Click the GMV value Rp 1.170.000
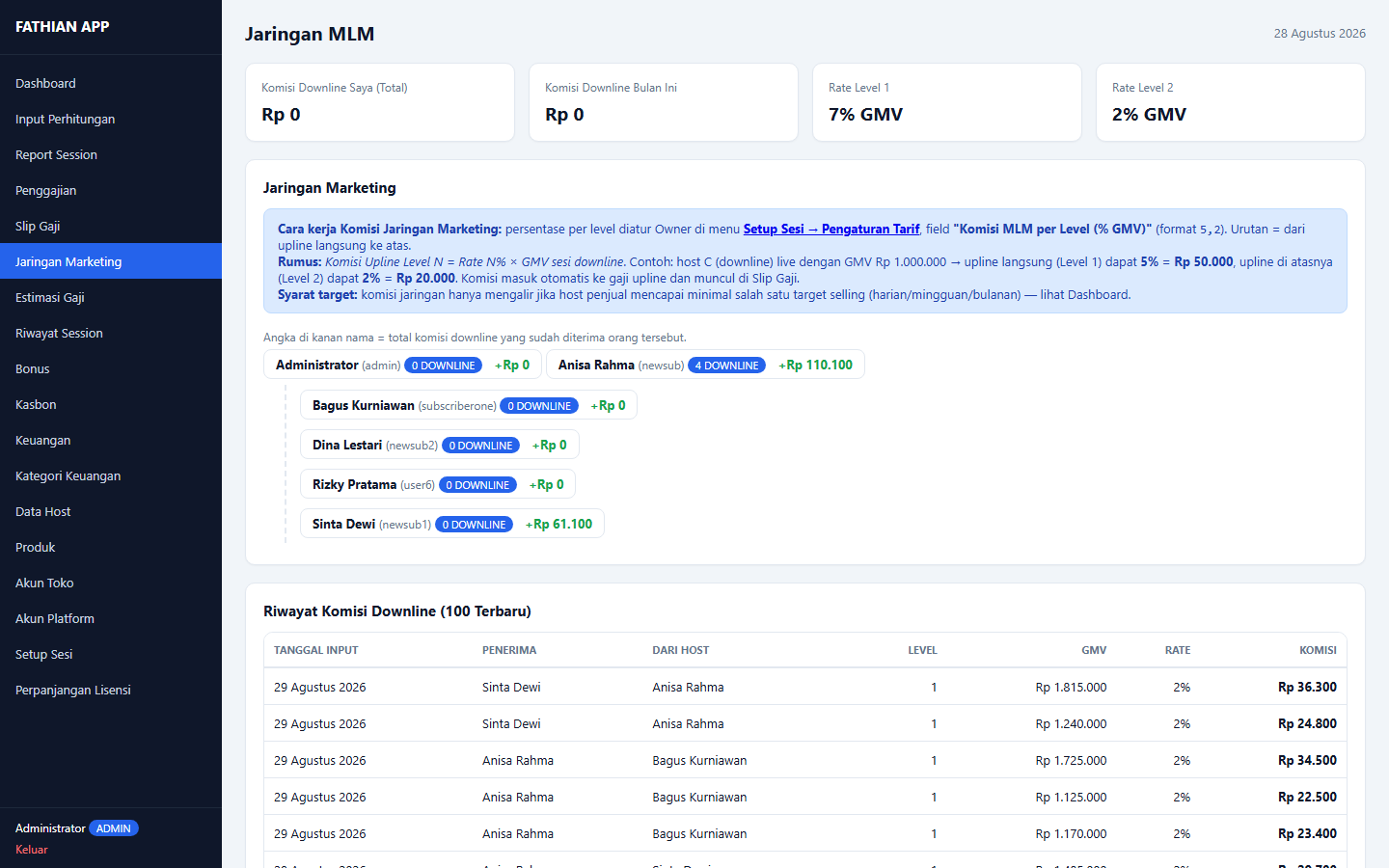 pos(1072,834)
